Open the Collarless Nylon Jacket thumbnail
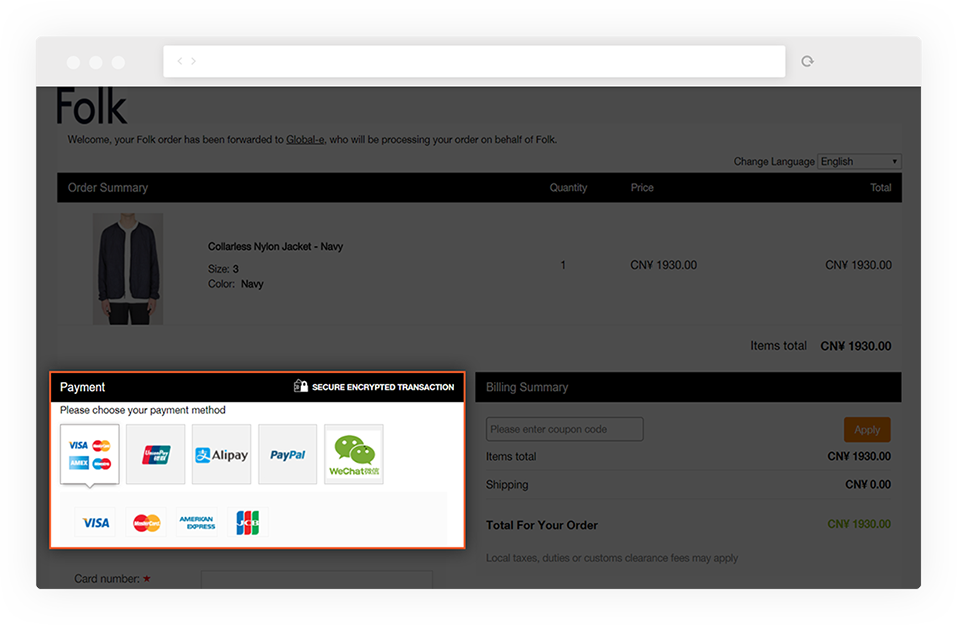This screenshot has height=625, width=957. pos(128,269)
